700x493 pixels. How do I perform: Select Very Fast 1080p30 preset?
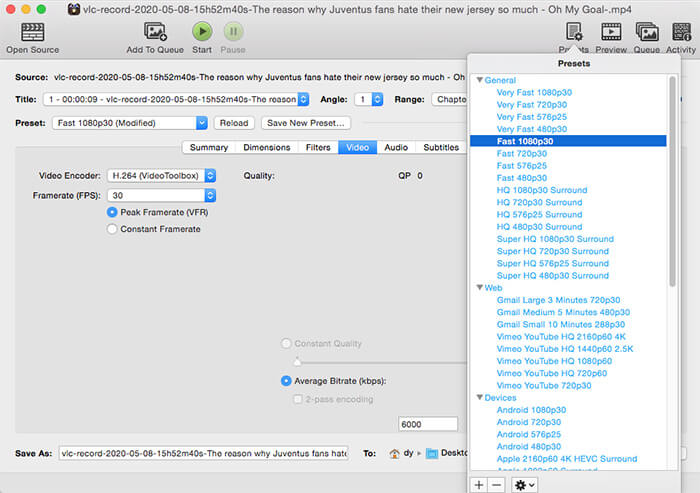(x=534, y=92)
